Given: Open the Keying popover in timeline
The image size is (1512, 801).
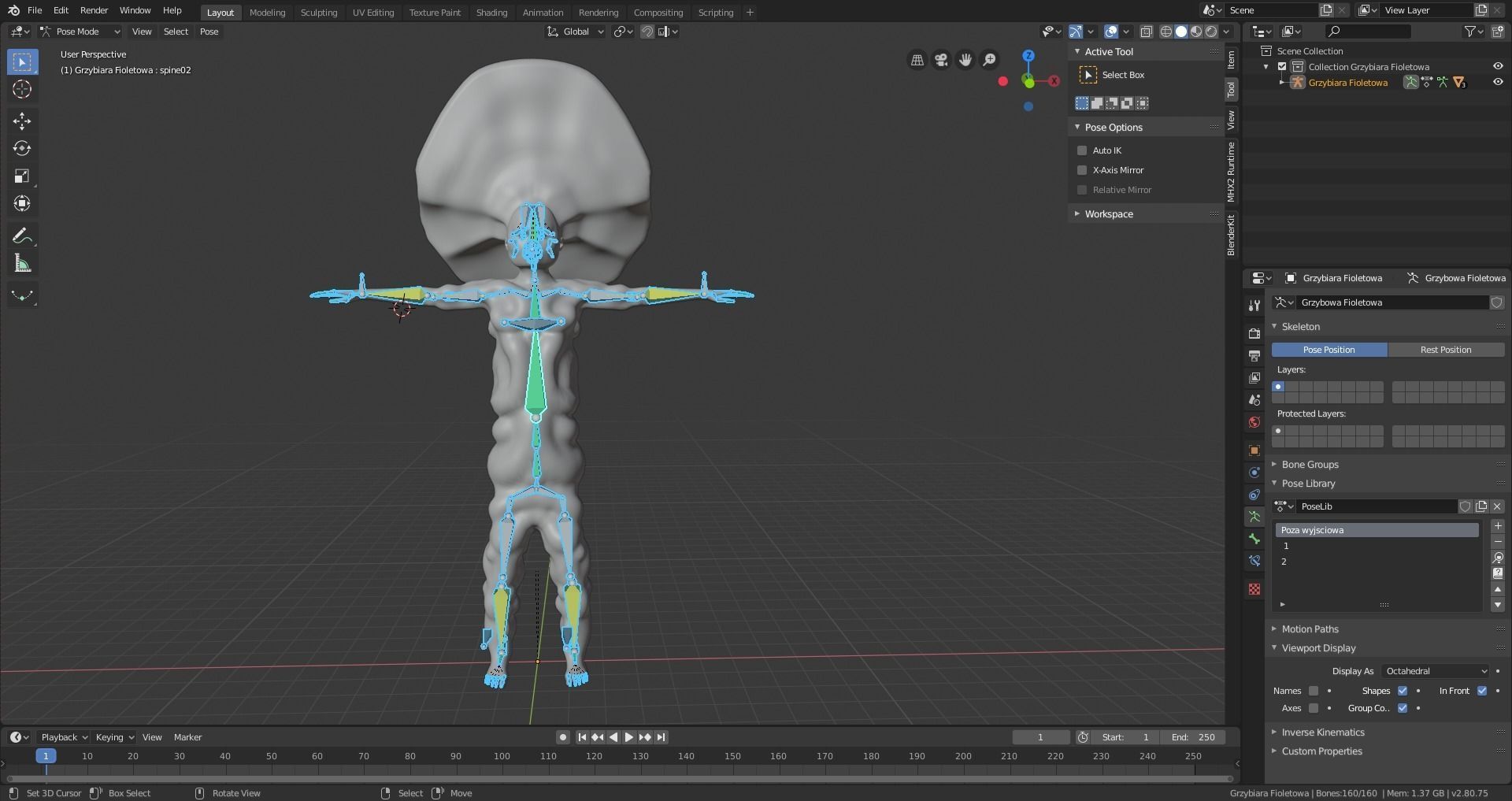Looking at the screenshot, I should pyautogui.click(x=114, y=737).
